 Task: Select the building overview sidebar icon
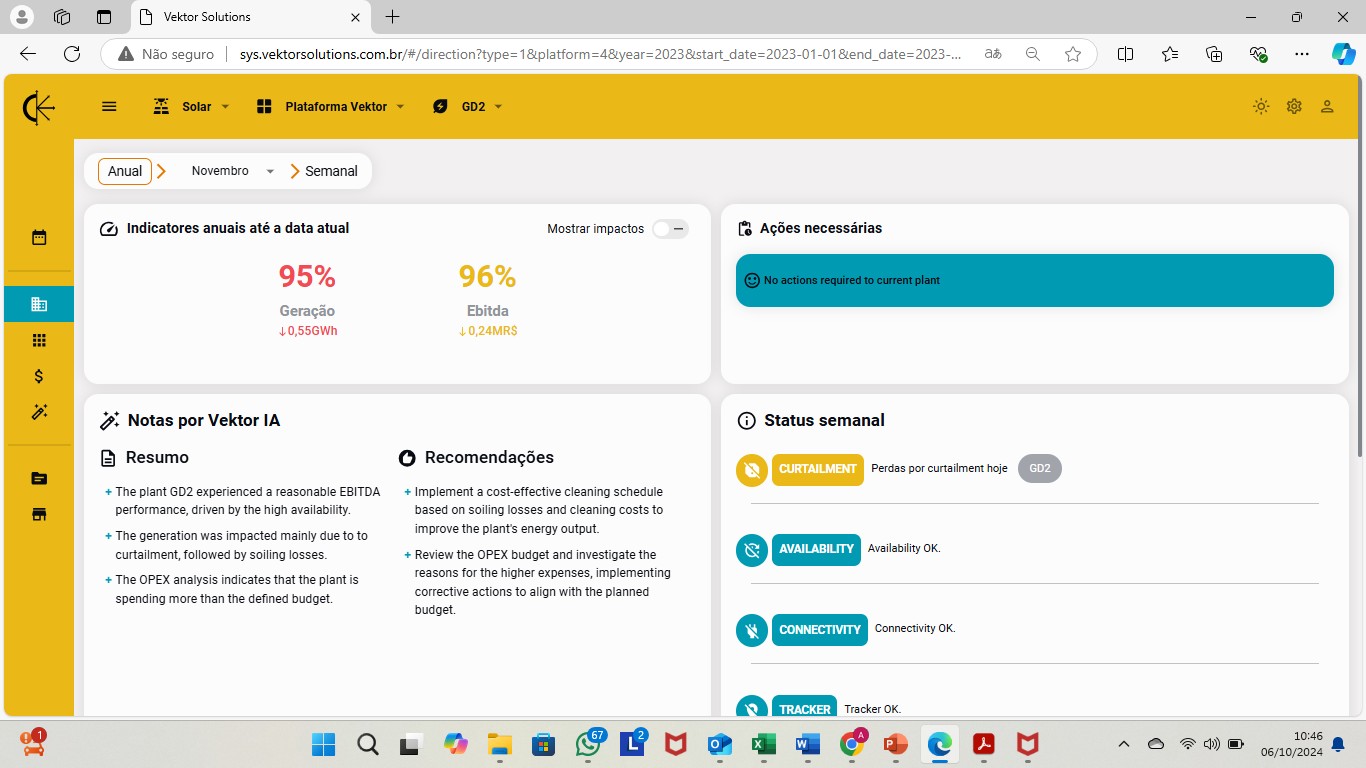(39, 304)
